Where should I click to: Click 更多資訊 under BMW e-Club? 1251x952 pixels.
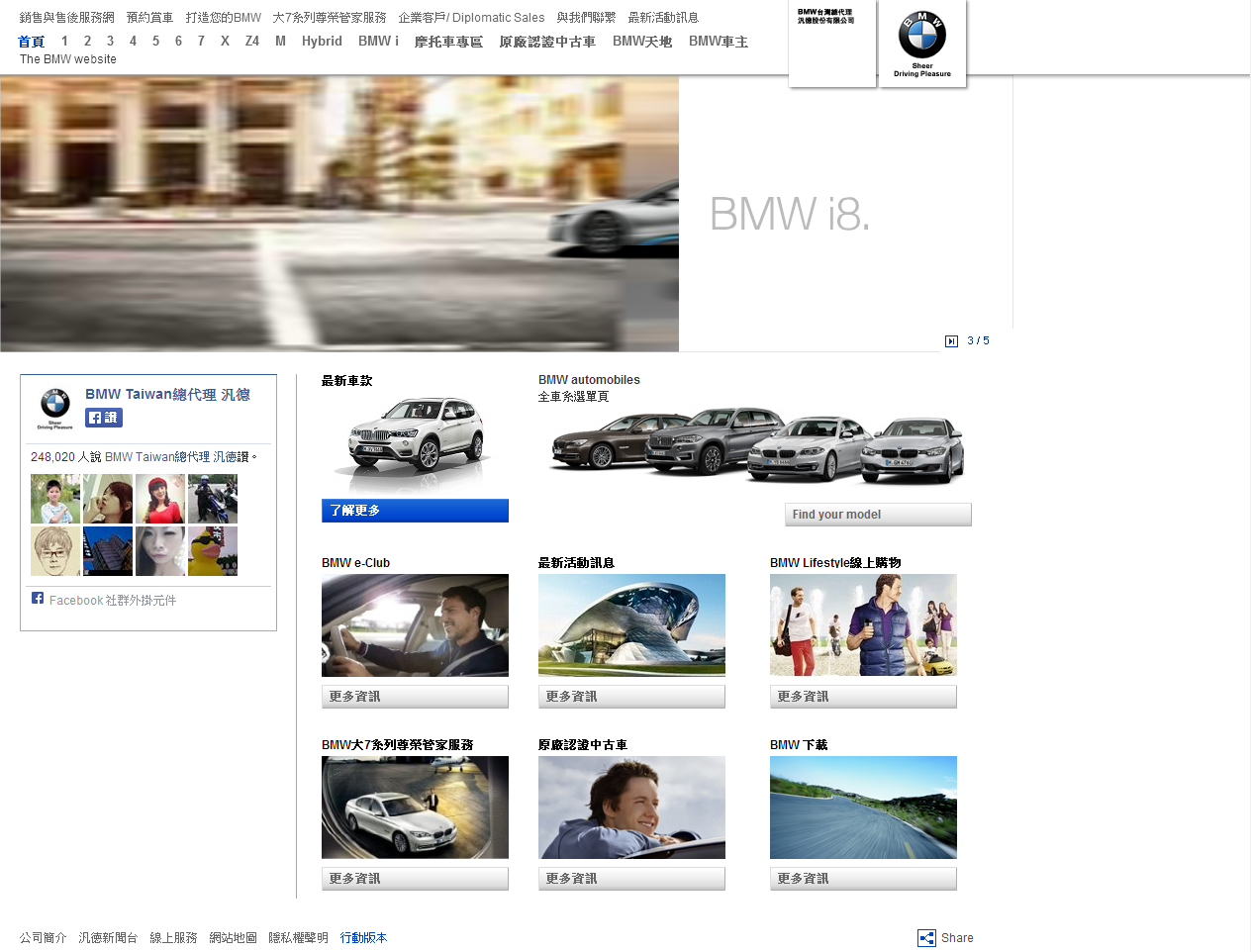tap(415, 697)
